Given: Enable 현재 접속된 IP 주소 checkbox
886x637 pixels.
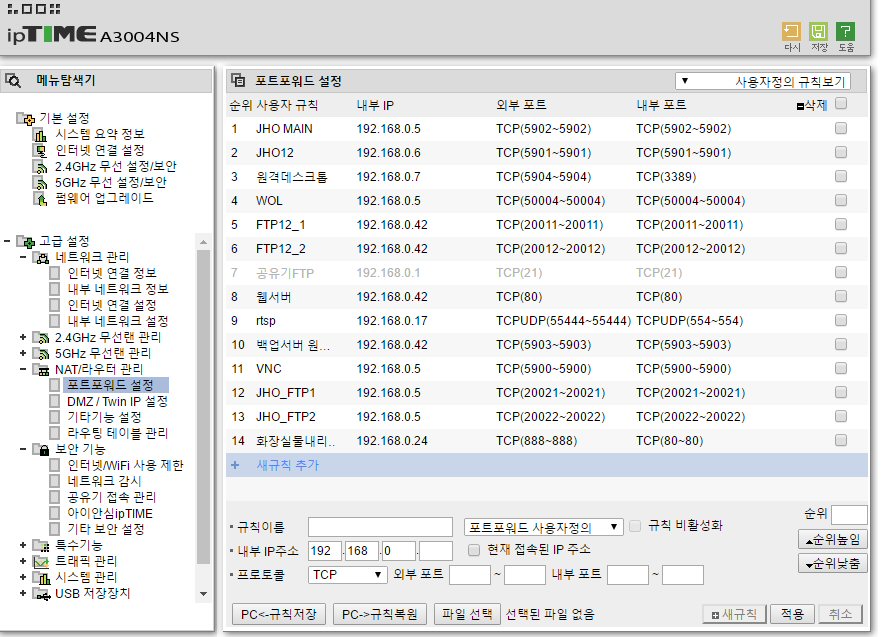Looking at the screenshot, I should 474,550.
